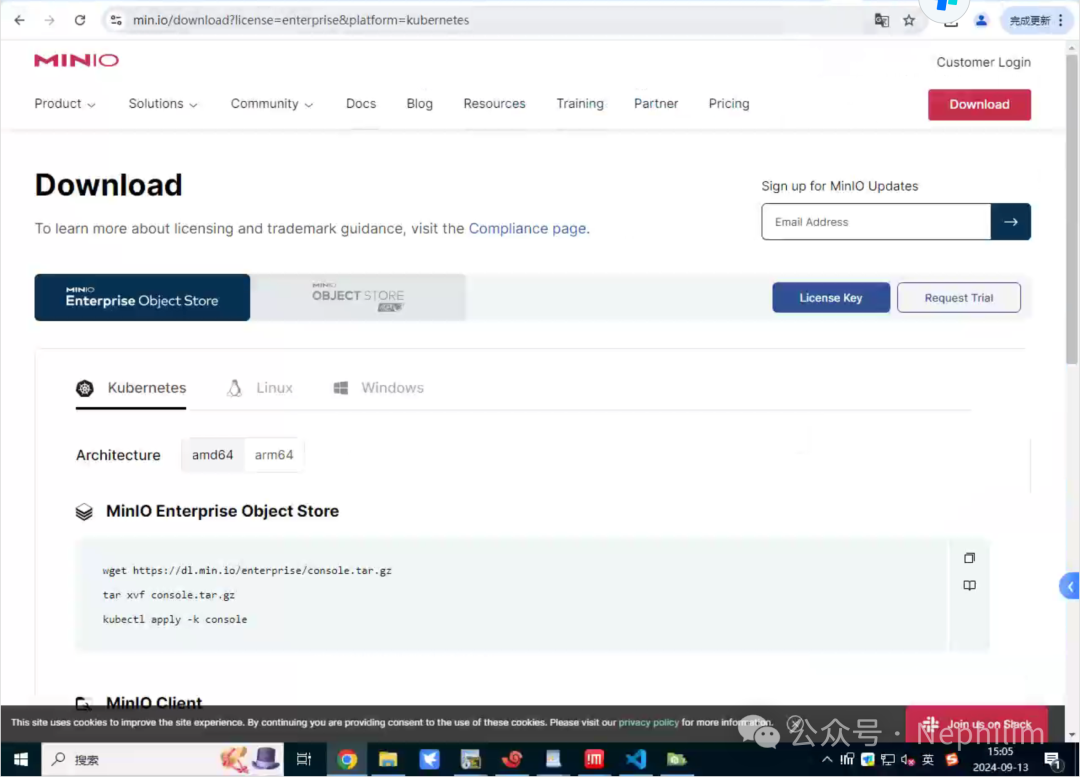Open the Windows platform tab

pyautogui.click(x=378, y=388)
